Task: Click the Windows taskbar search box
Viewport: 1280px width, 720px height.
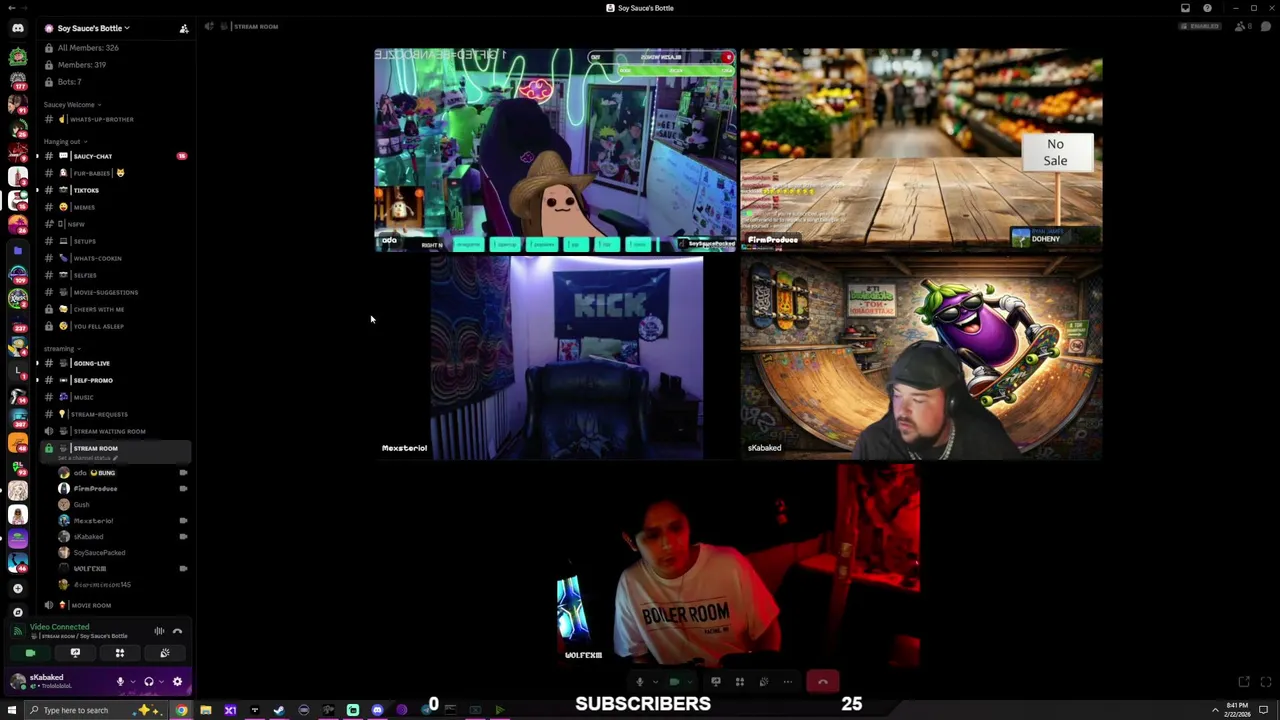Action: 96,710
